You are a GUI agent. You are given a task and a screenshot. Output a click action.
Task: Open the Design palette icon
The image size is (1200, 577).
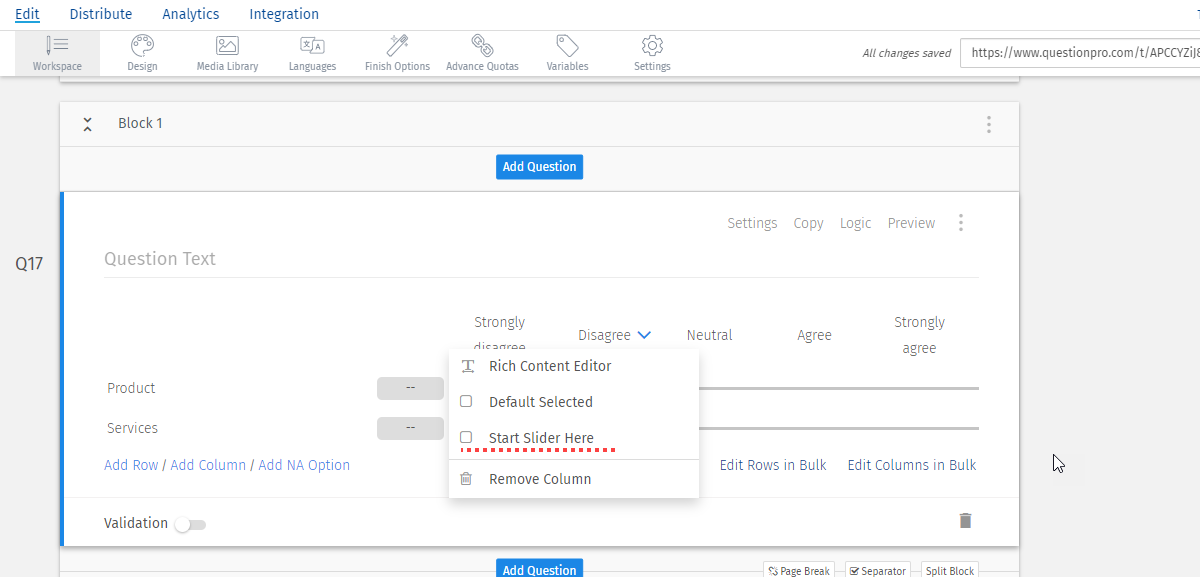pyautogui.click(x=142, y=46)
